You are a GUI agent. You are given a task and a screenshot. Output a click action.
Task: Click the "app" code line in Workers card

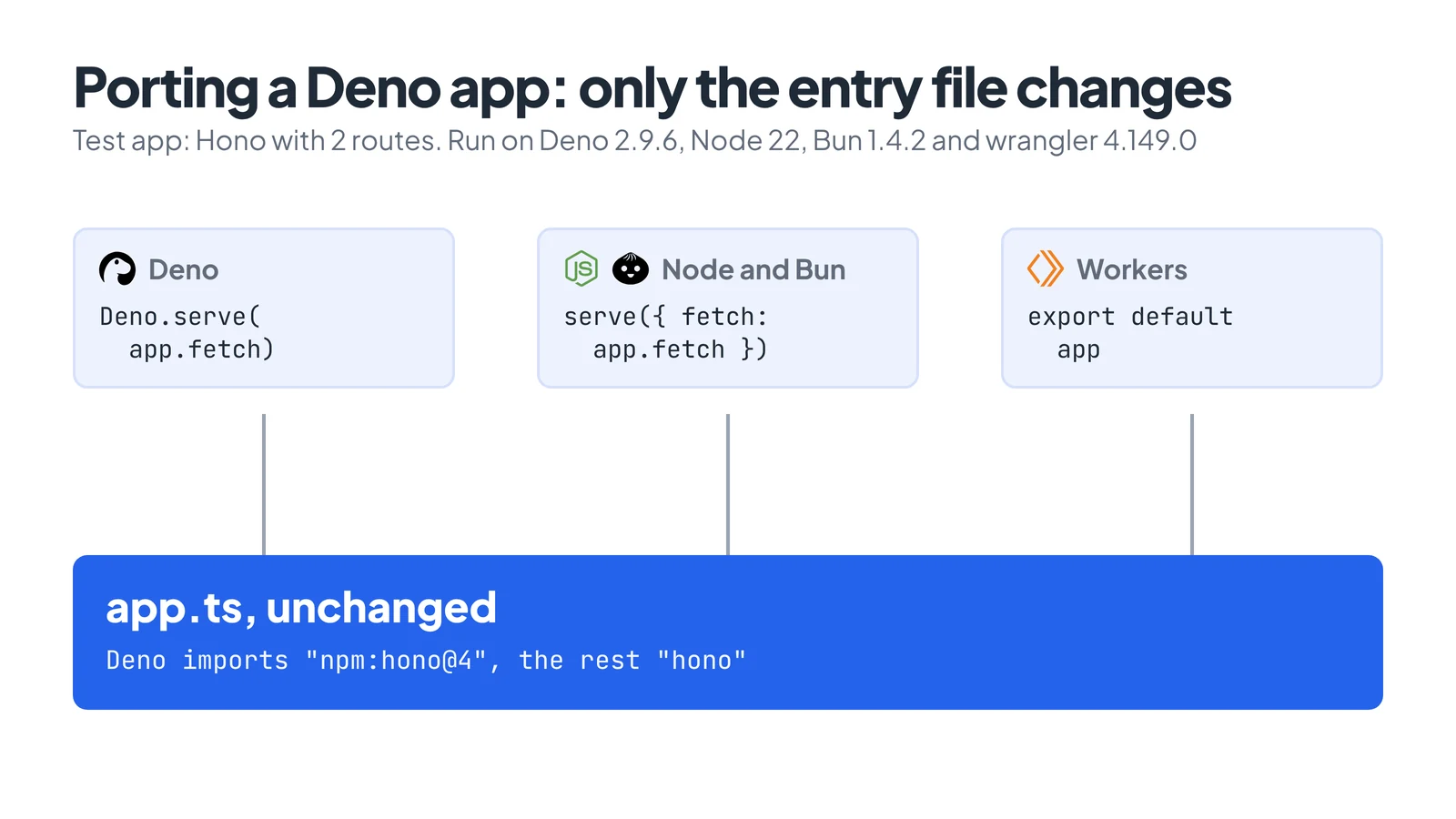pyautogui.click(x=1078, y=350)
